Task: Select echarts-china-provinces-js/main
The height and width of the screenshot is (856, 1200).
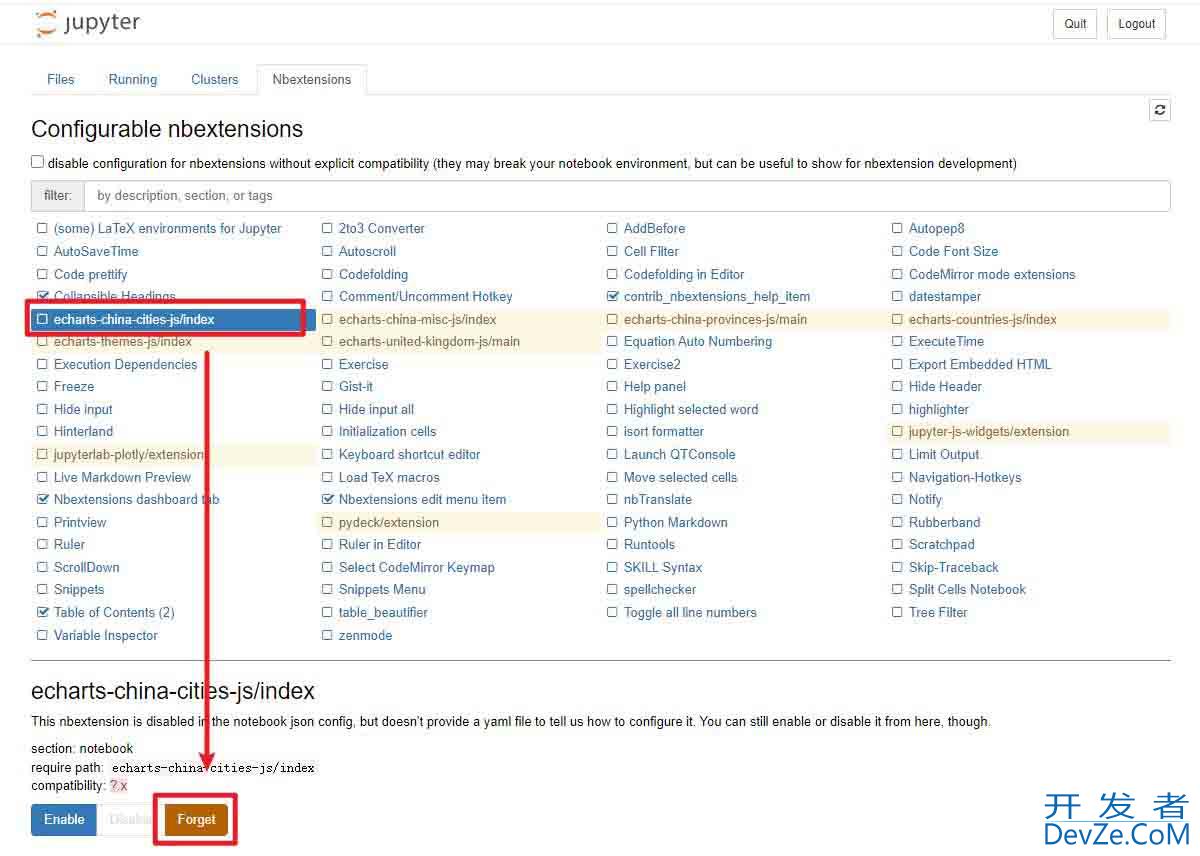Action: pos(715,319)
